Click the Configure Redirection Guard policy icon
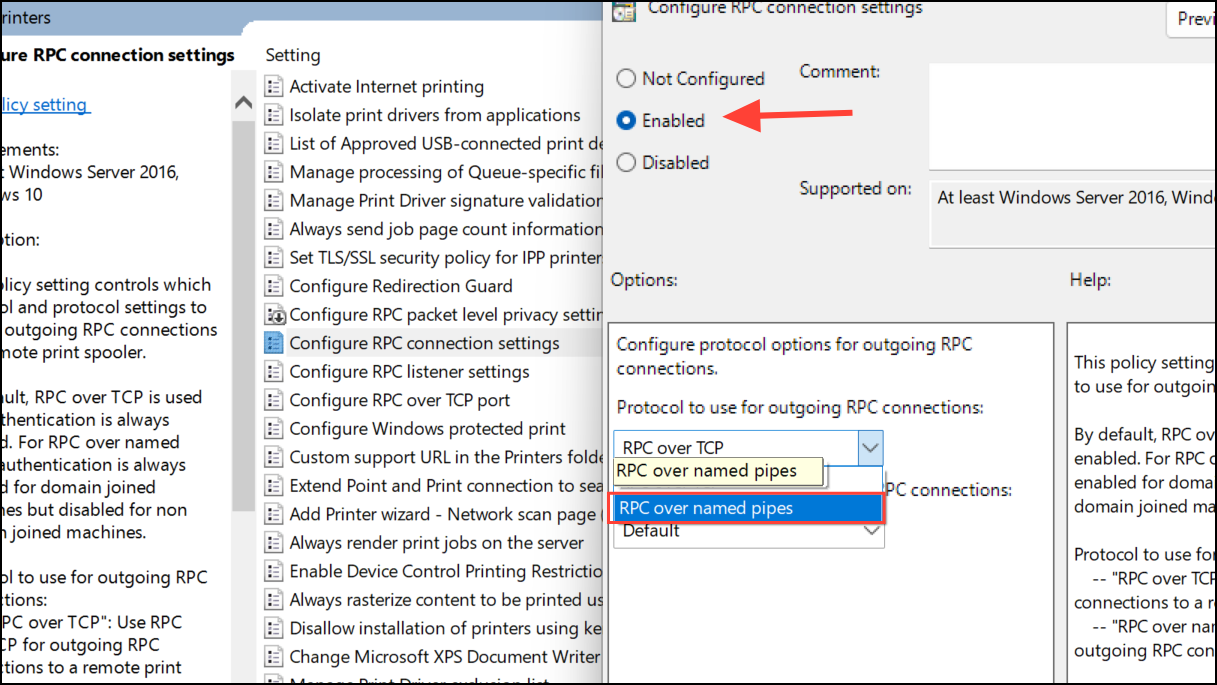Viewport: 1217px width, 685px height. (274, 286)
